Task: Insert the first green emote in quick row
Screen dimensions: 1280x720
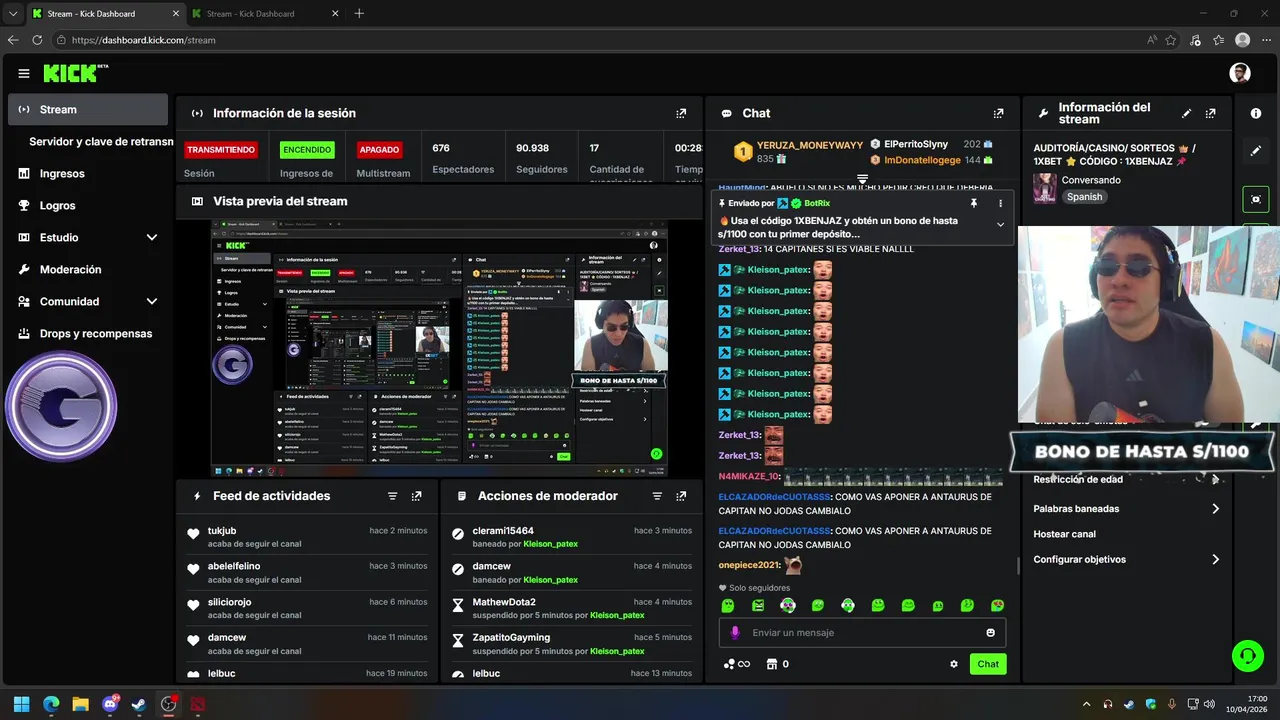Action: tap(728, 606)
